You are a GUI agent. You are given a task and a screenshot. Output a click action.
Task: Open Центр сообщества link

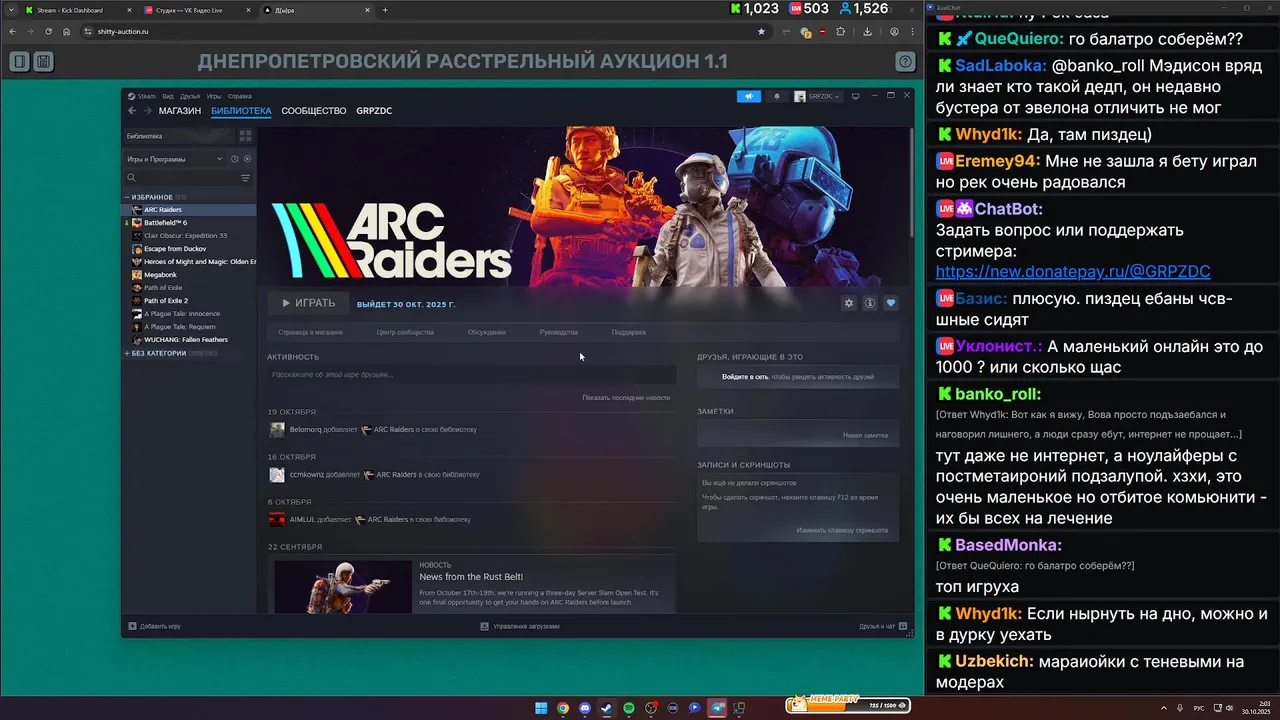405,332
